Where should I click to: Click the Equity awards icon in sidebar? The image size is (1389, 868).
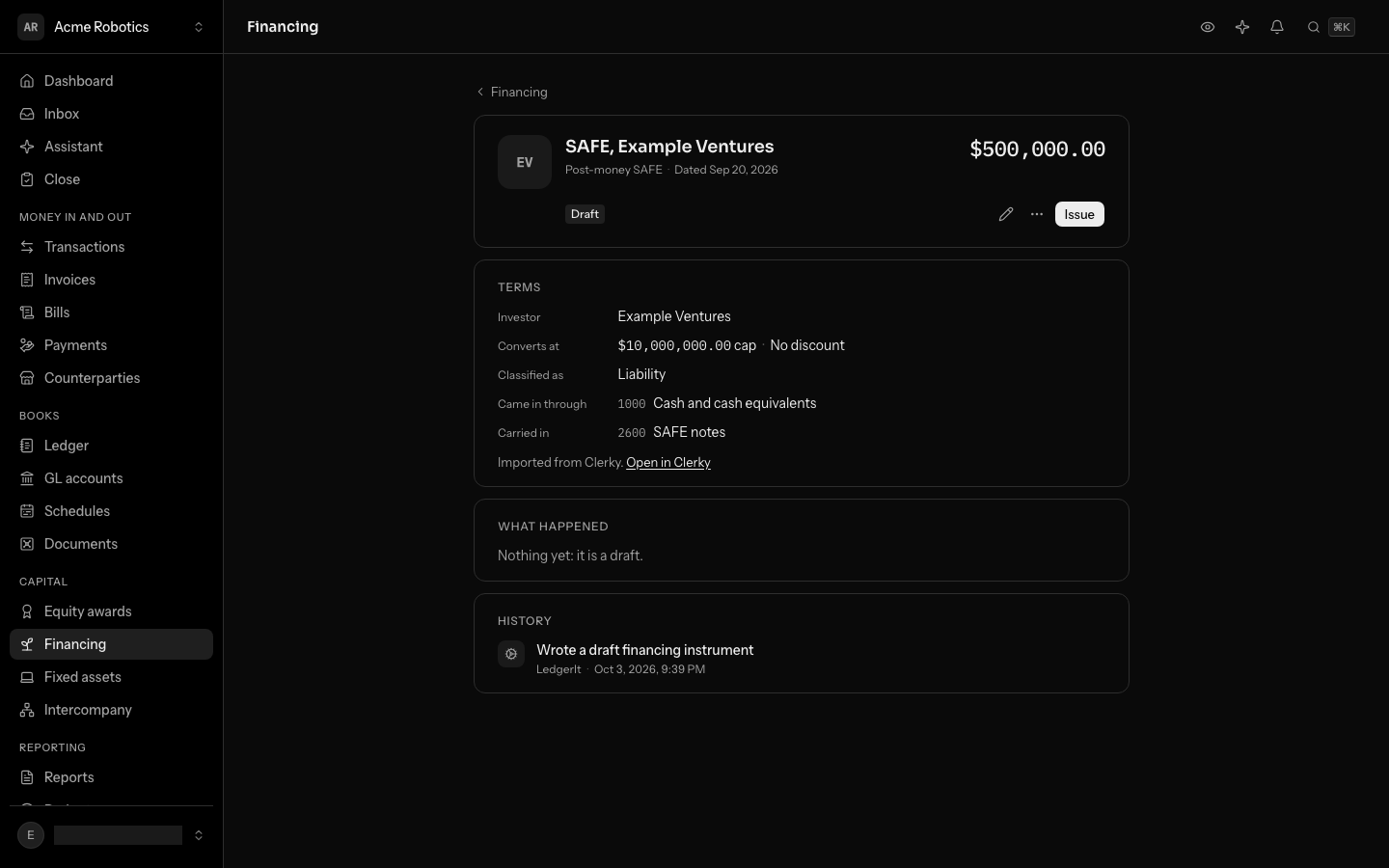click(x=27, y=611)
